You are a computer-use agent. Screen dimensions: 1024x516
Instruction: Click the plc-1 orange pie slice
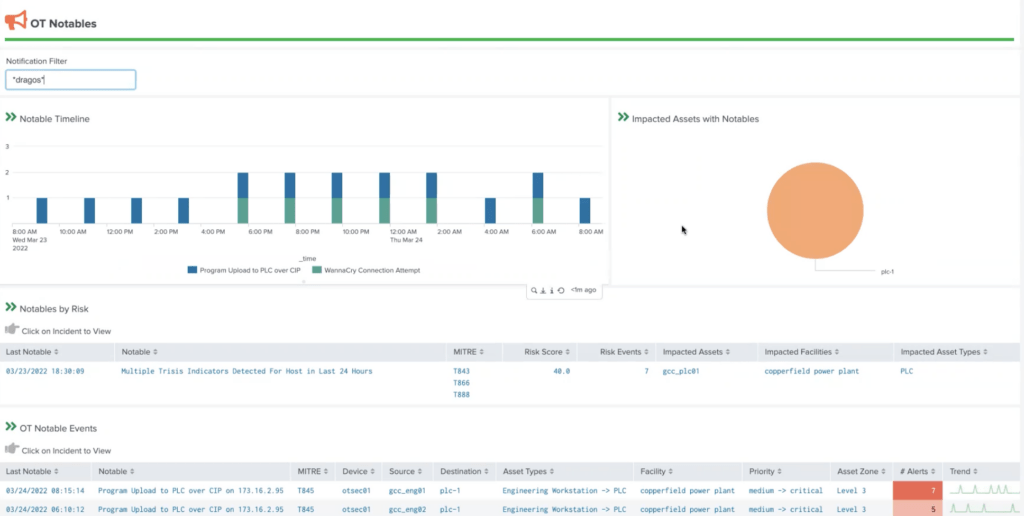[x=815, y=210]
